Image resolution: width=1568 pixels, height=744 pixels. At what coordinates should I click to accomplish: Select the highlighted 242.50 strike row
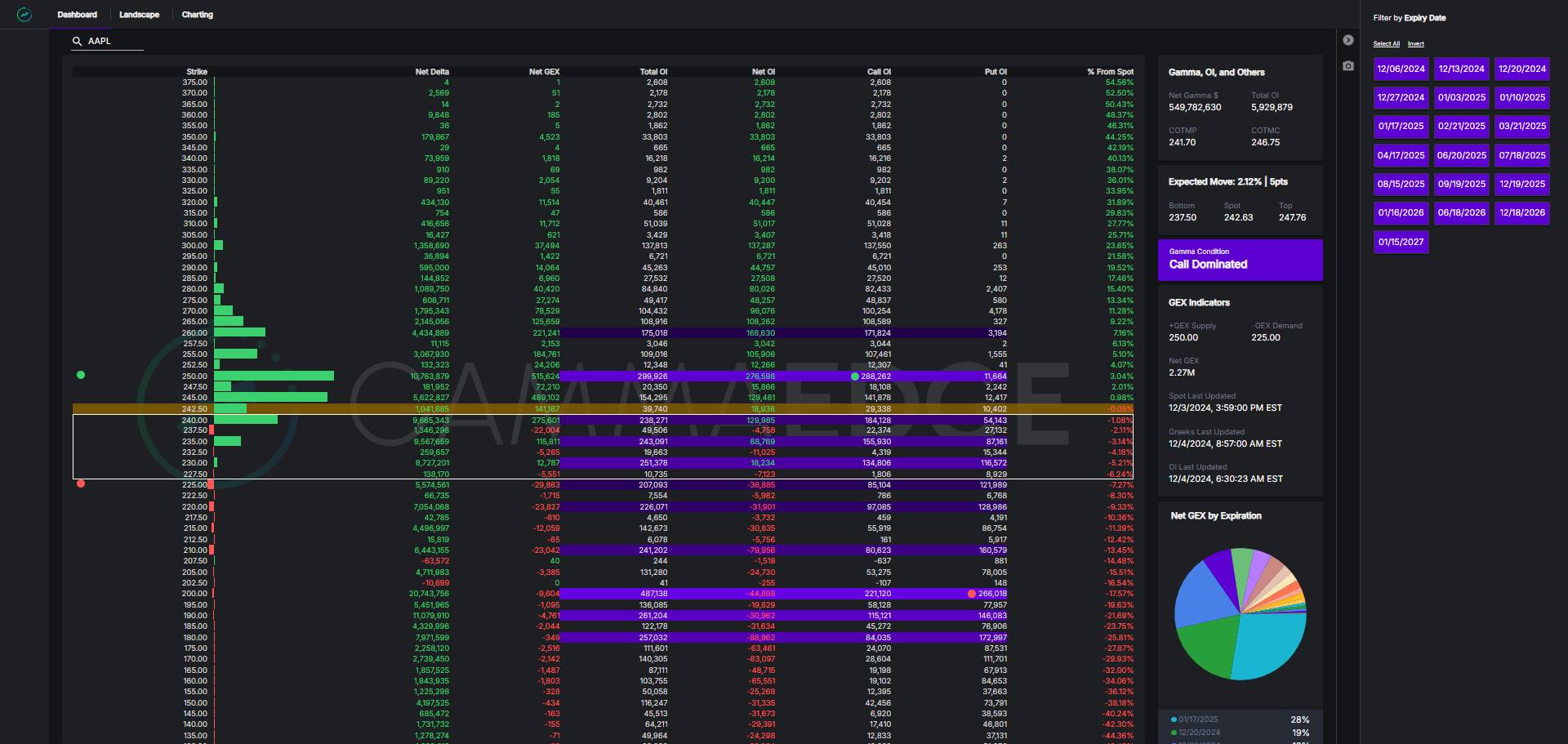tap(603, 408)
